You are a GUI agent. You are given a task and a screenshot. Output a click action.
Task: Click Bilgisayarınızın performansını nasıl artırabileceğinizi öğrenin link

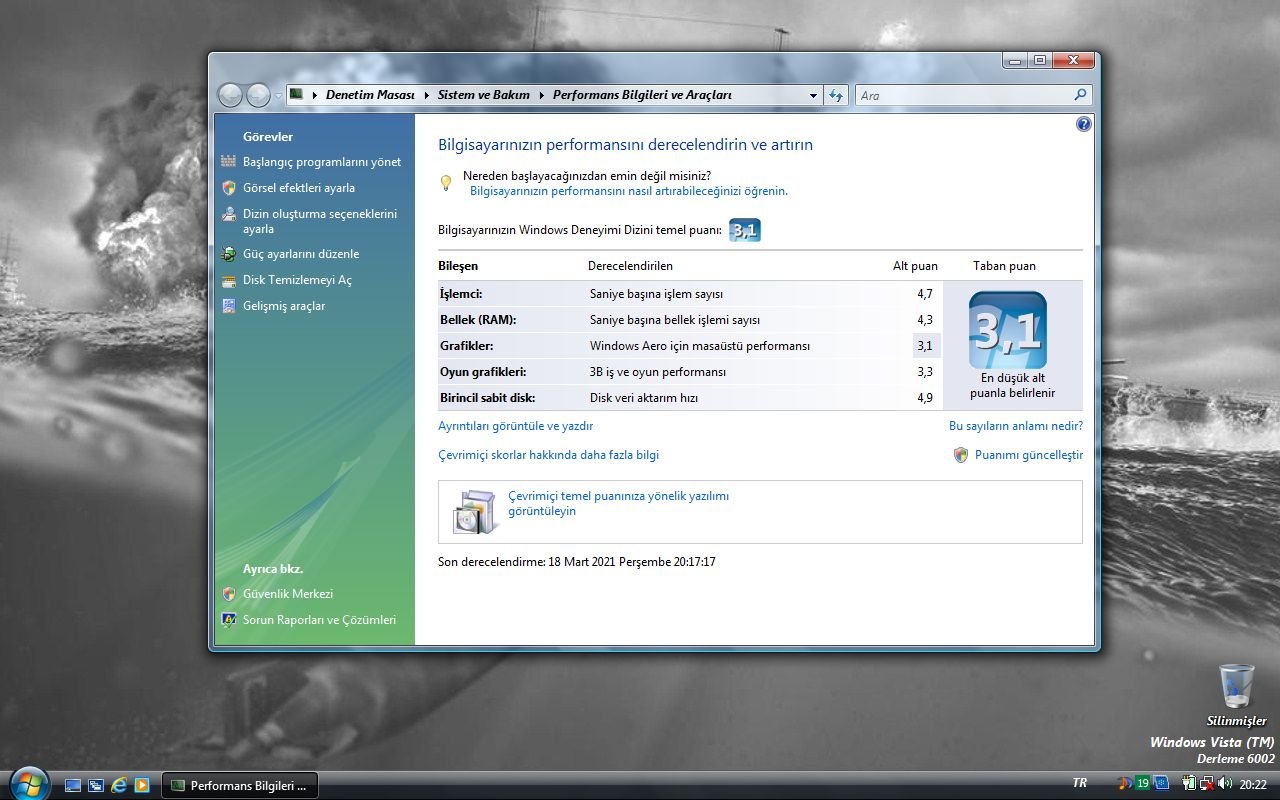[629, 191]
